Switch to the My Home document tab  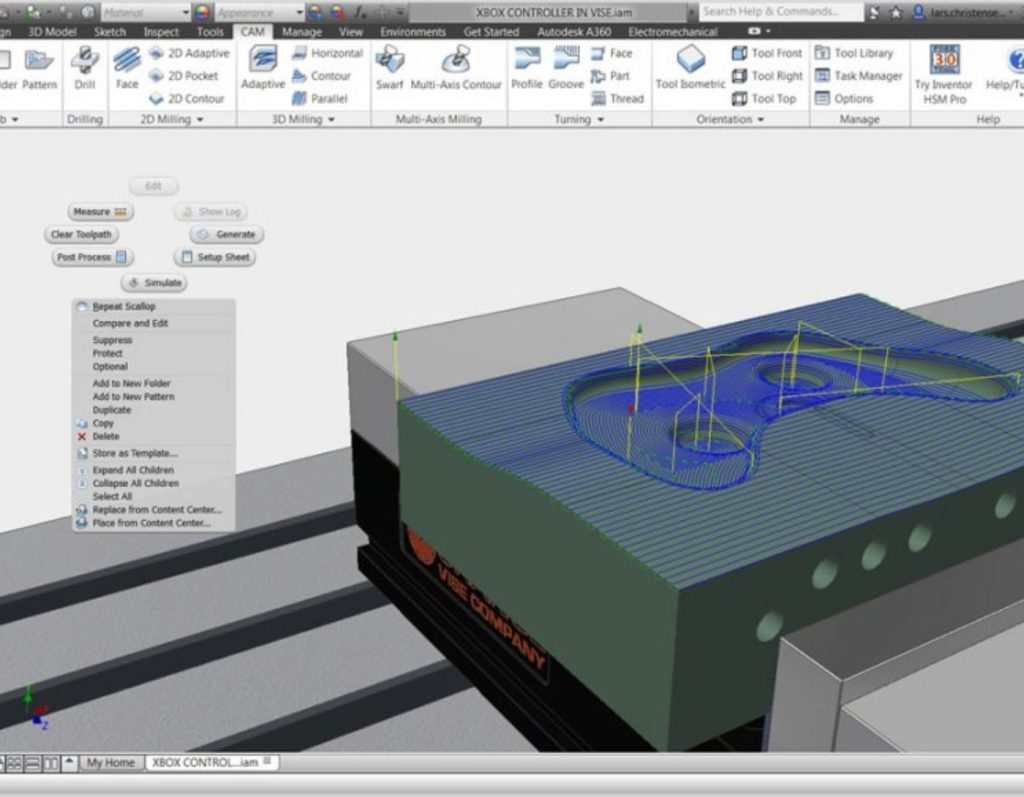pyautogui.click(x=111, y=762)
